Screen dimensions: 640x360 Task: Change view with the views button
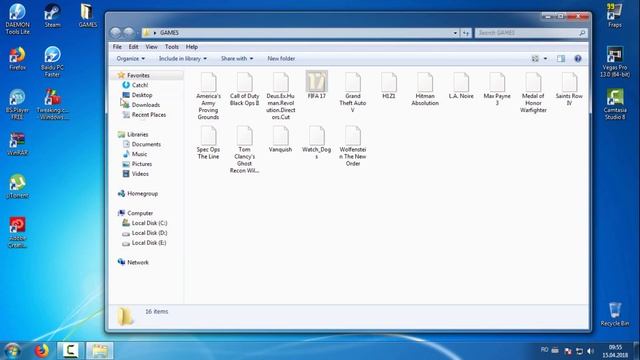[x=535, y=59]
